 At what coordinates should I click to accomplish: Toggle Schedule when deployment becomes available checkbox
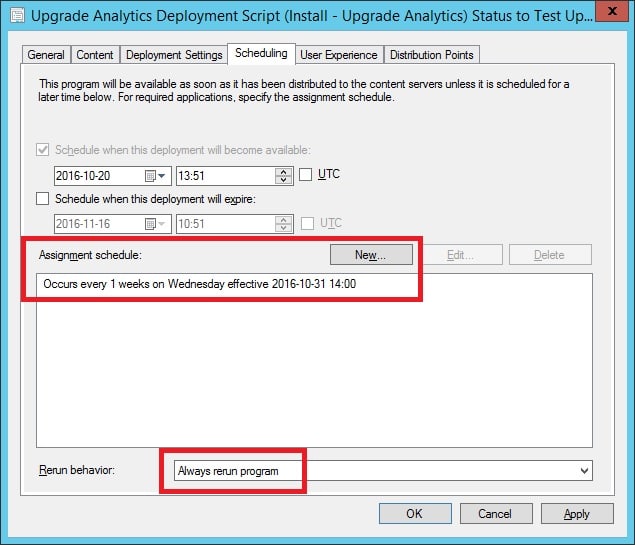[x=43, y=150]
